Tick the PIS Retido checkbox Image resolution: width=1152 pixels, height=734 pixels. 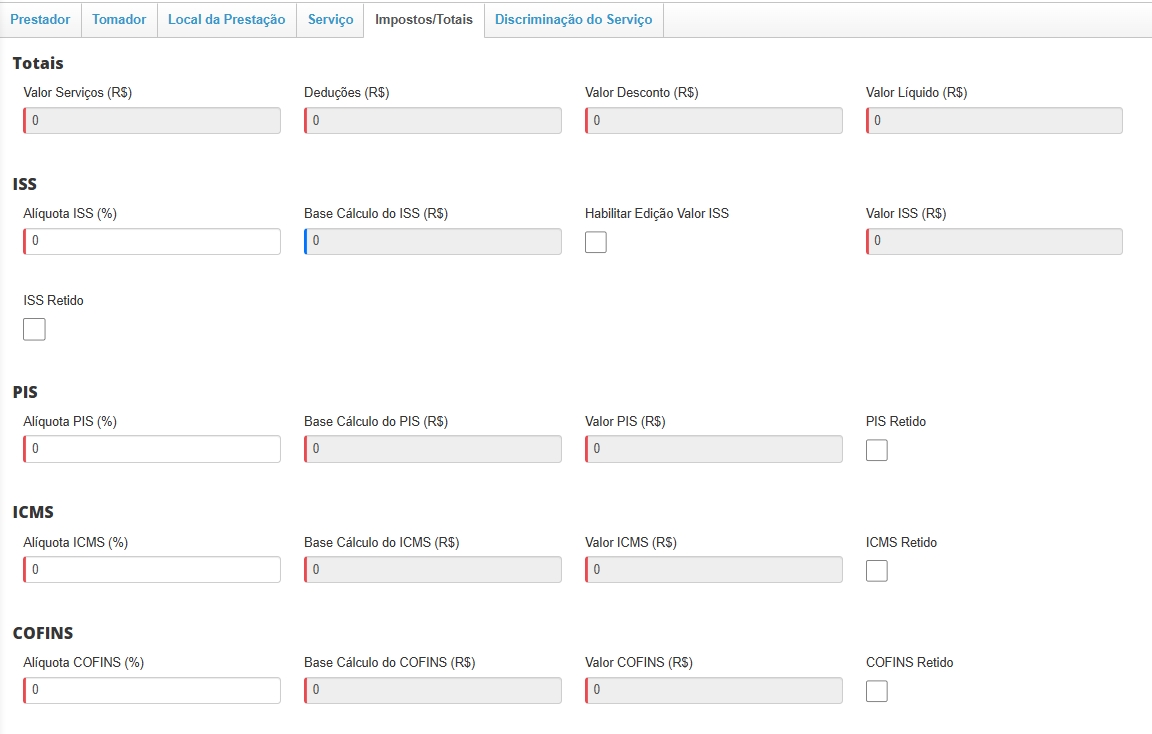[x=877, y=450]
